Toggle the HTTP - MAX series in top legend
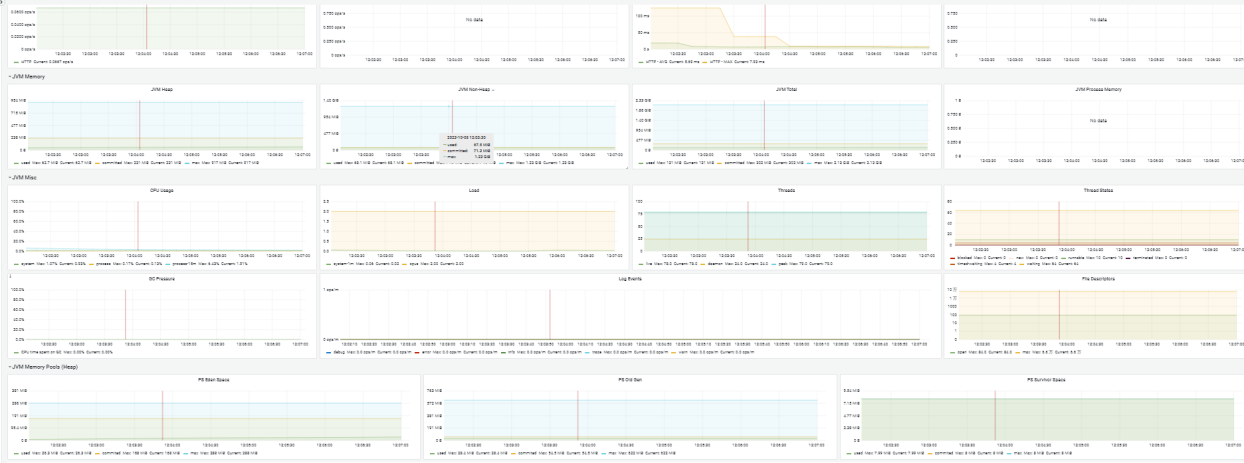The height and width of the screenshot is (463, 1244). point(722,62)
